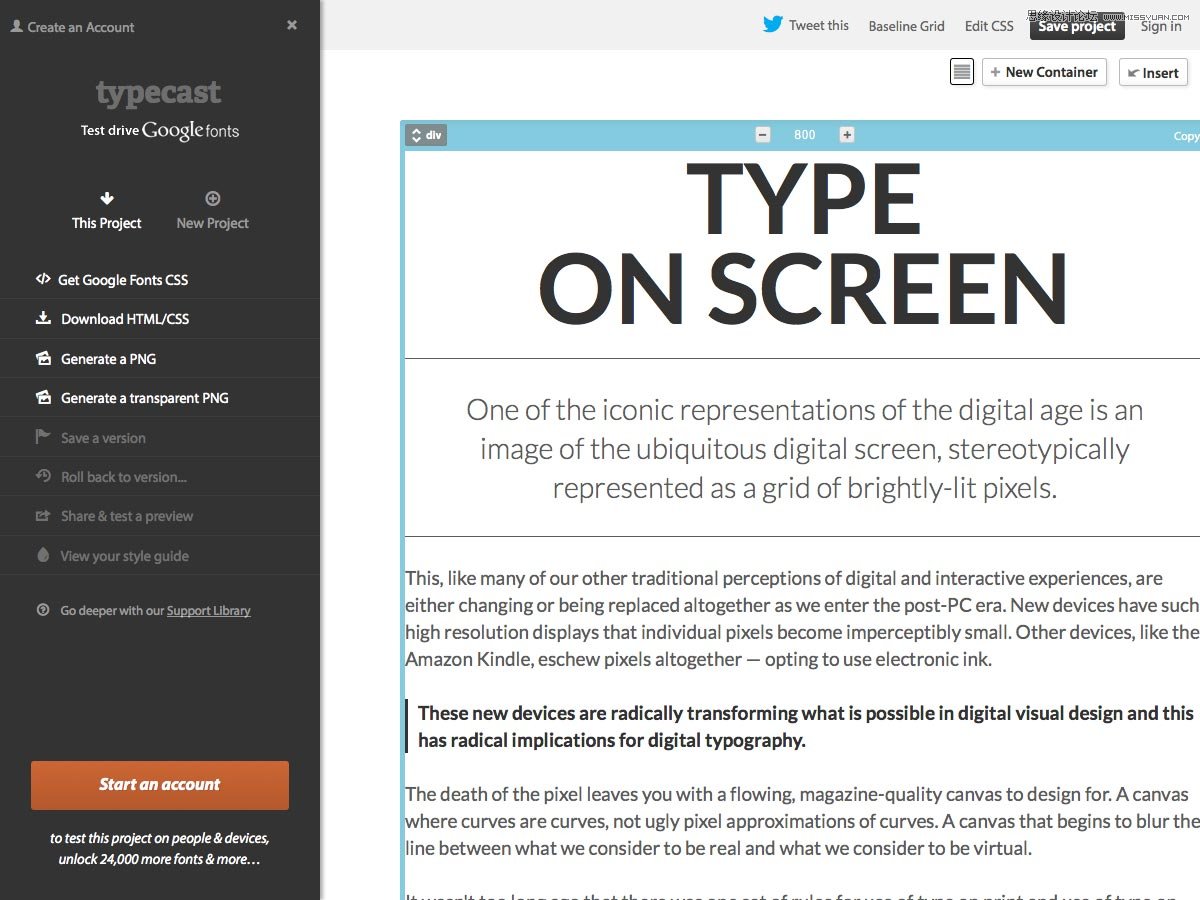Toggle the Baseline Grid option
The width and height of the screenshot is (1200, 900).
(906, 26)
